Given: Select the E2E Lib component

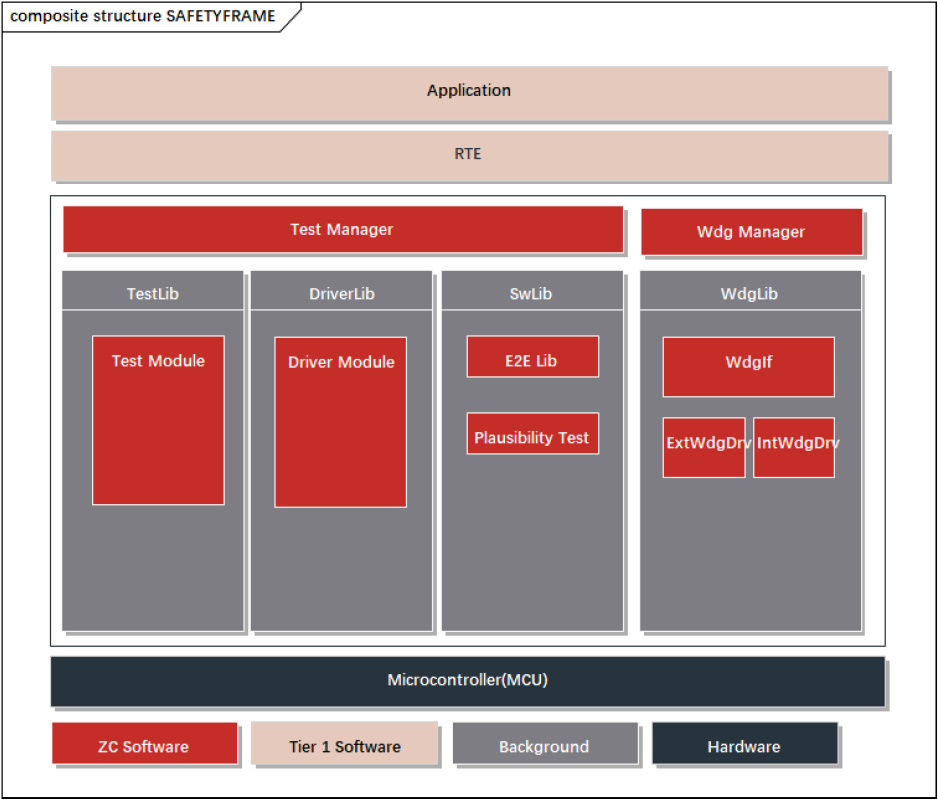Looking at the screenshot, I should (532, 357).
